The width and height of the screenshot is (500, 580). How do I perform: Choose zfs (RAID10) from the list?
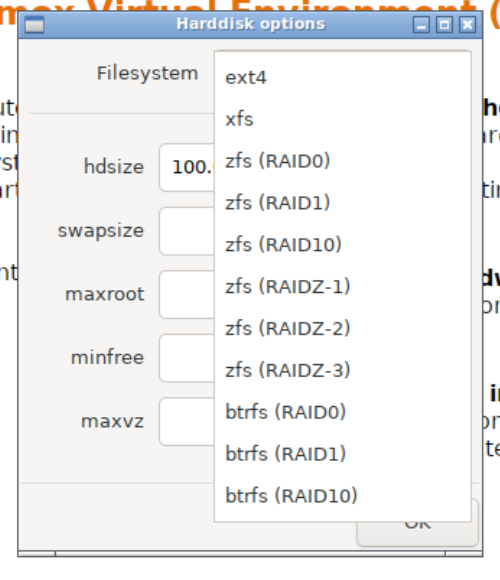point(342,245)
